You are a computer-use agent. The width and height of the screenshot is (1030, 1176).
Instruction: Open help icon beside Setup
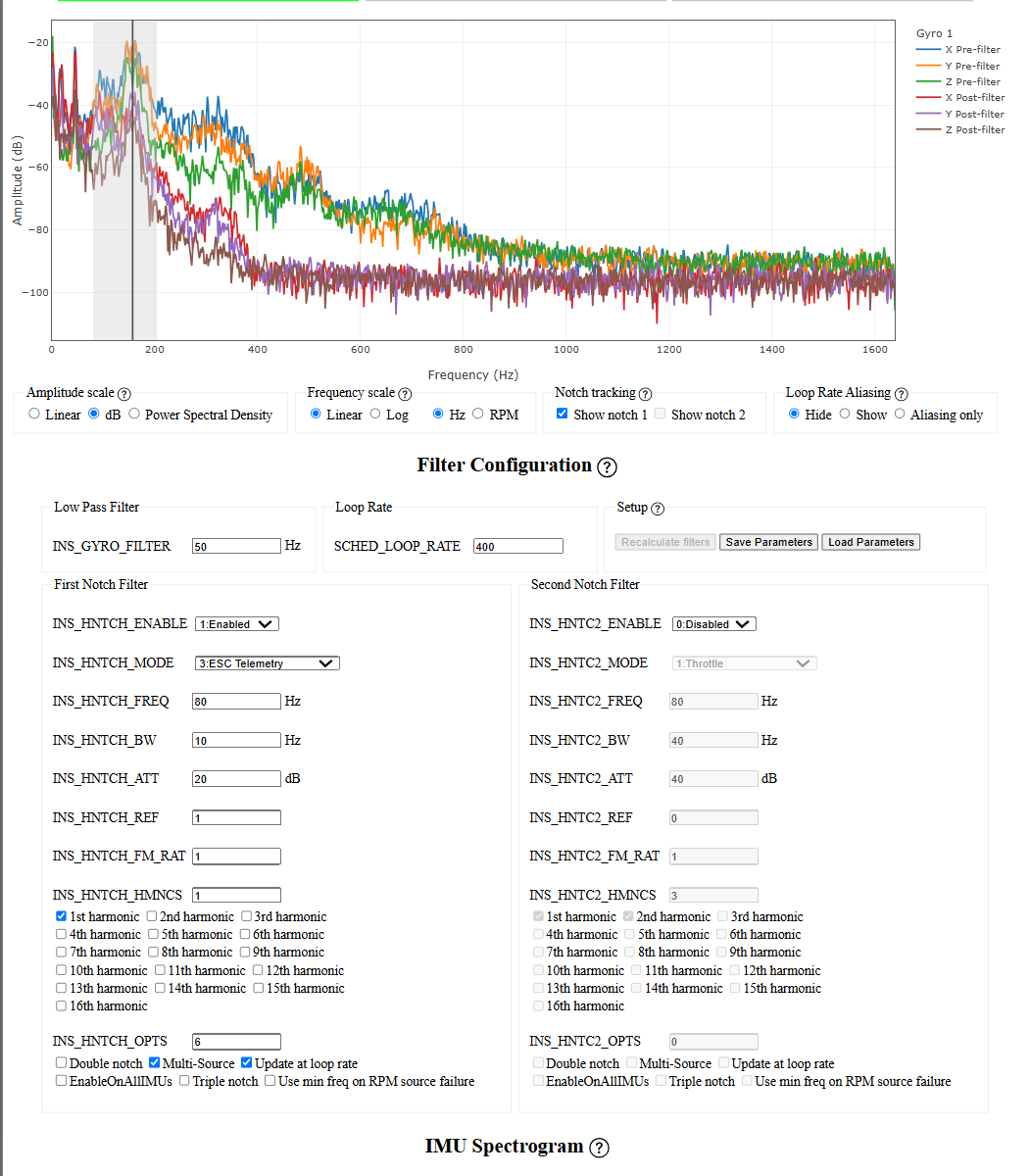pyautogui.click(x=658, y=509)
